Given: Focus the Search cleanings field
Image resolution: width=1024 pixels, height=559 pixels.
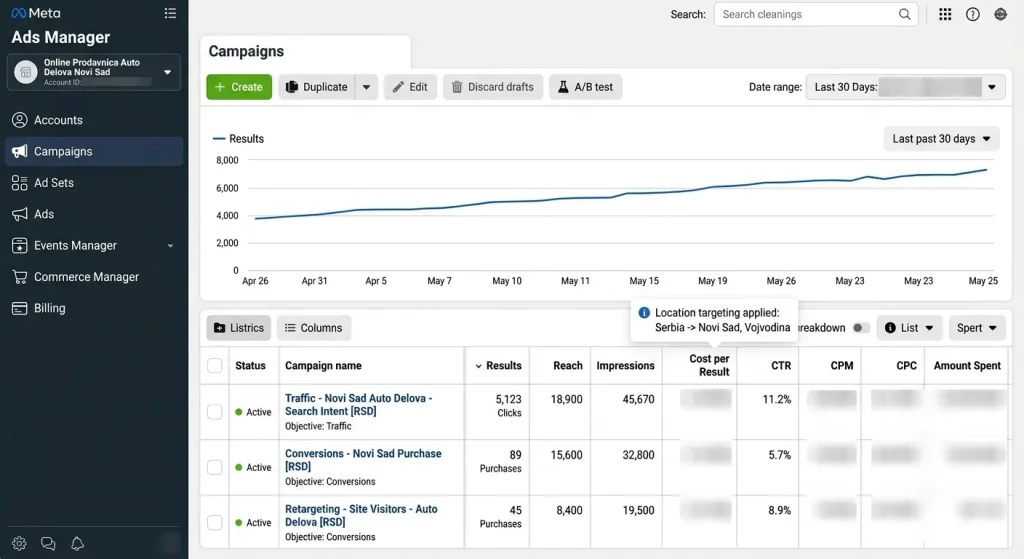Looking at the screenshot, I should coord(816,14).
